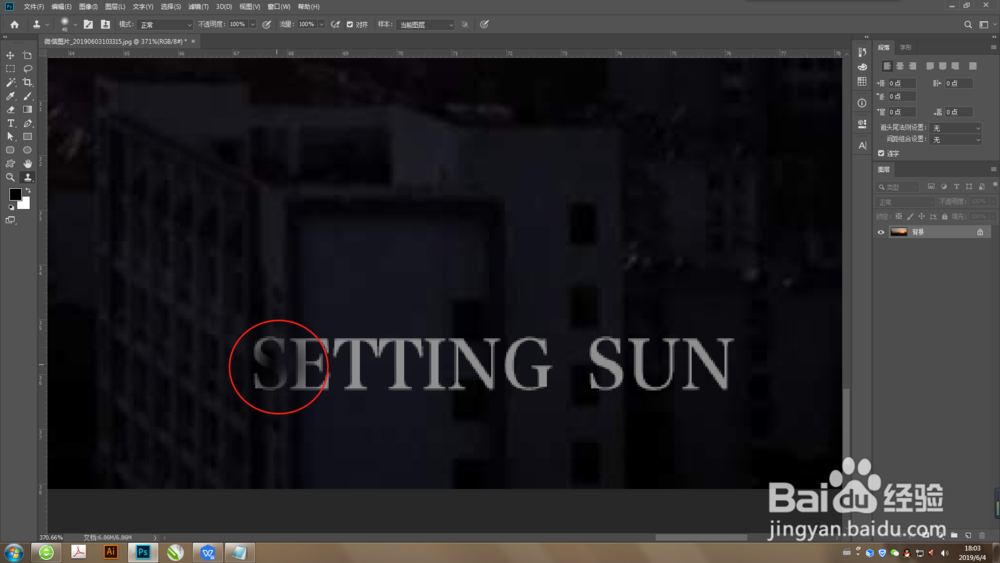Click left align text icon in paragraph panel
The height and width of the screenshot is (563, 1000).
[887, 66]
